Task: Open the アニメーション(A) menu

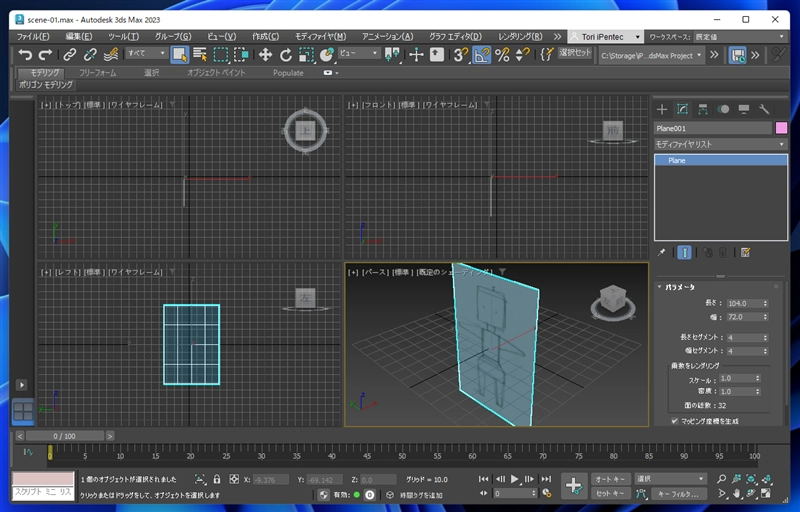Action: click(387, 37)
